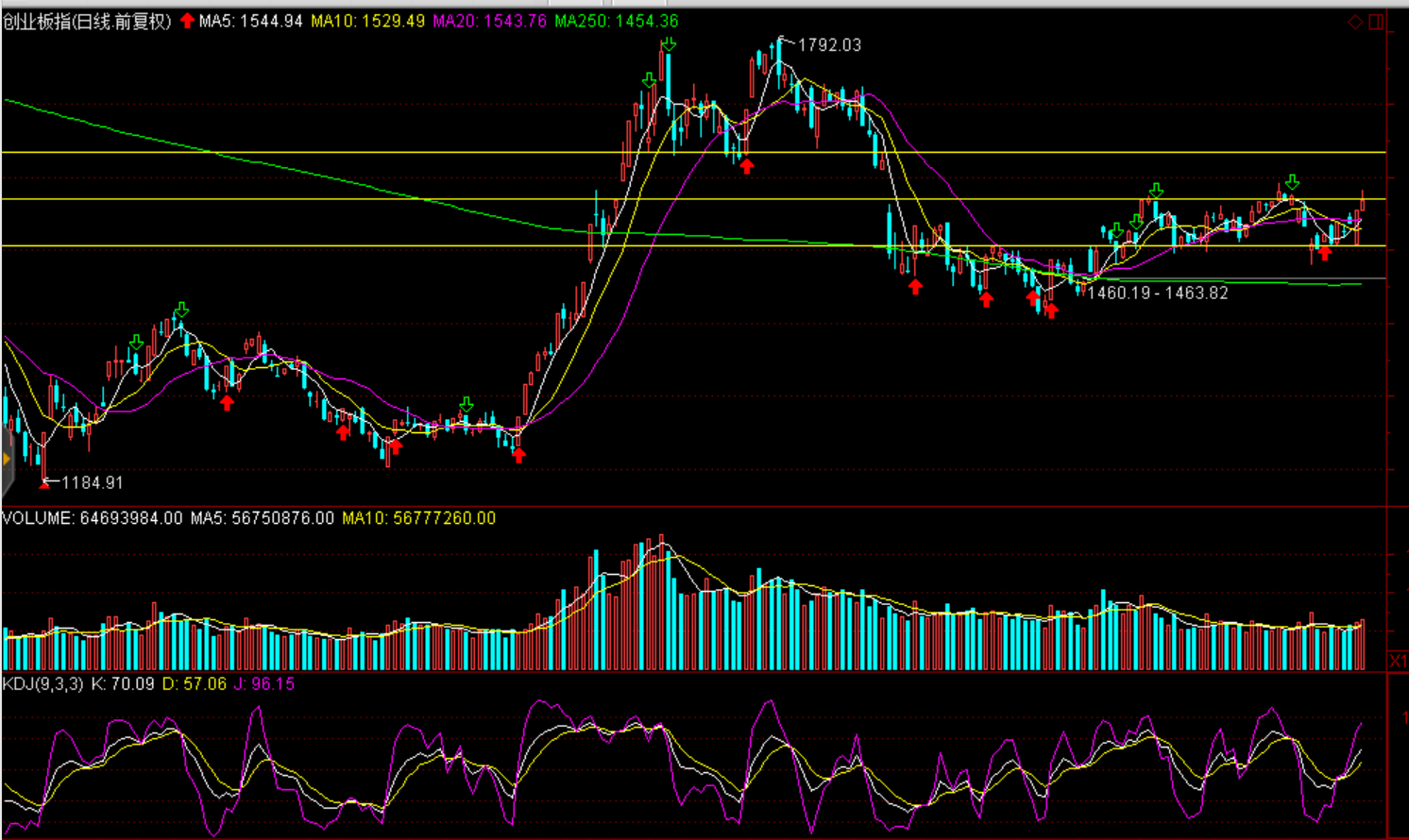This screenshot has height=840, width=1409.
Task: Click the 1184.91 low price label
Action: point(92,483)
